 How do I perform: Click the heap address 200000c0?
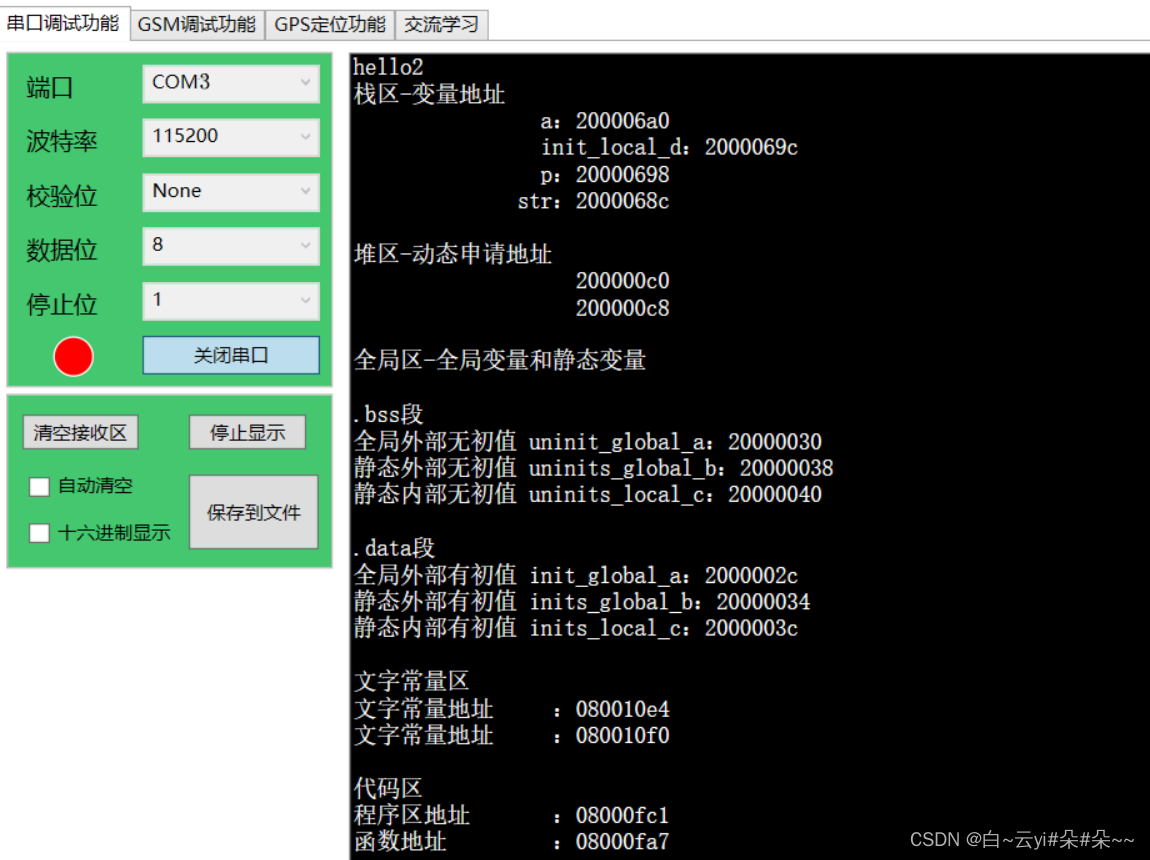tap(623, 281)
